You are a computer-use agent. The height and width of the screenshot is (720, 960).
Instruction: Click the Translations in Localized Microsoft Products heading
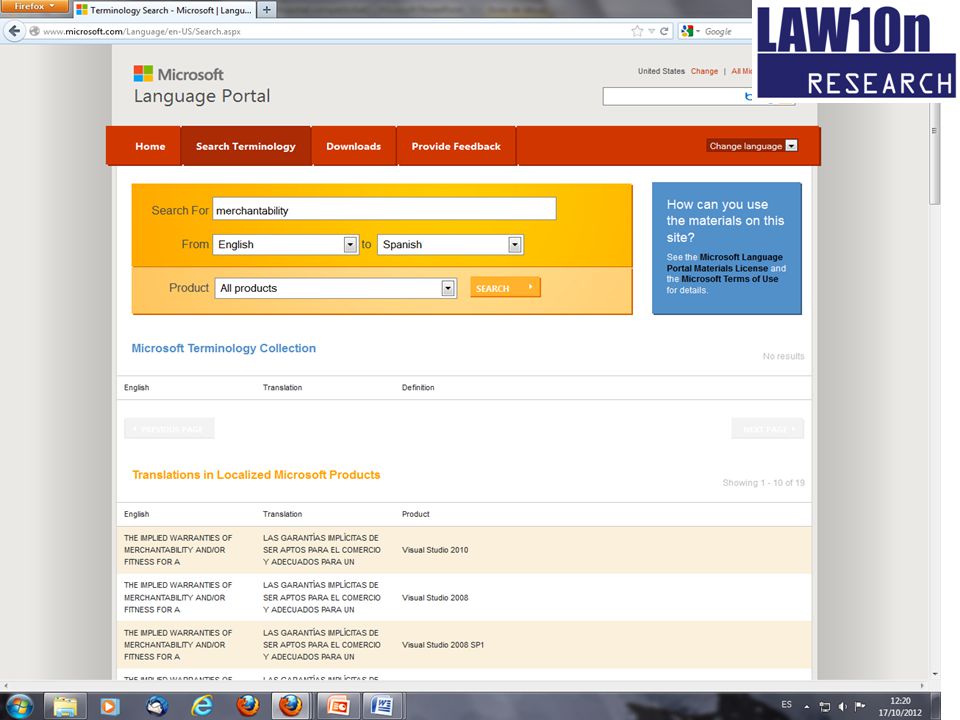point(256,475)
